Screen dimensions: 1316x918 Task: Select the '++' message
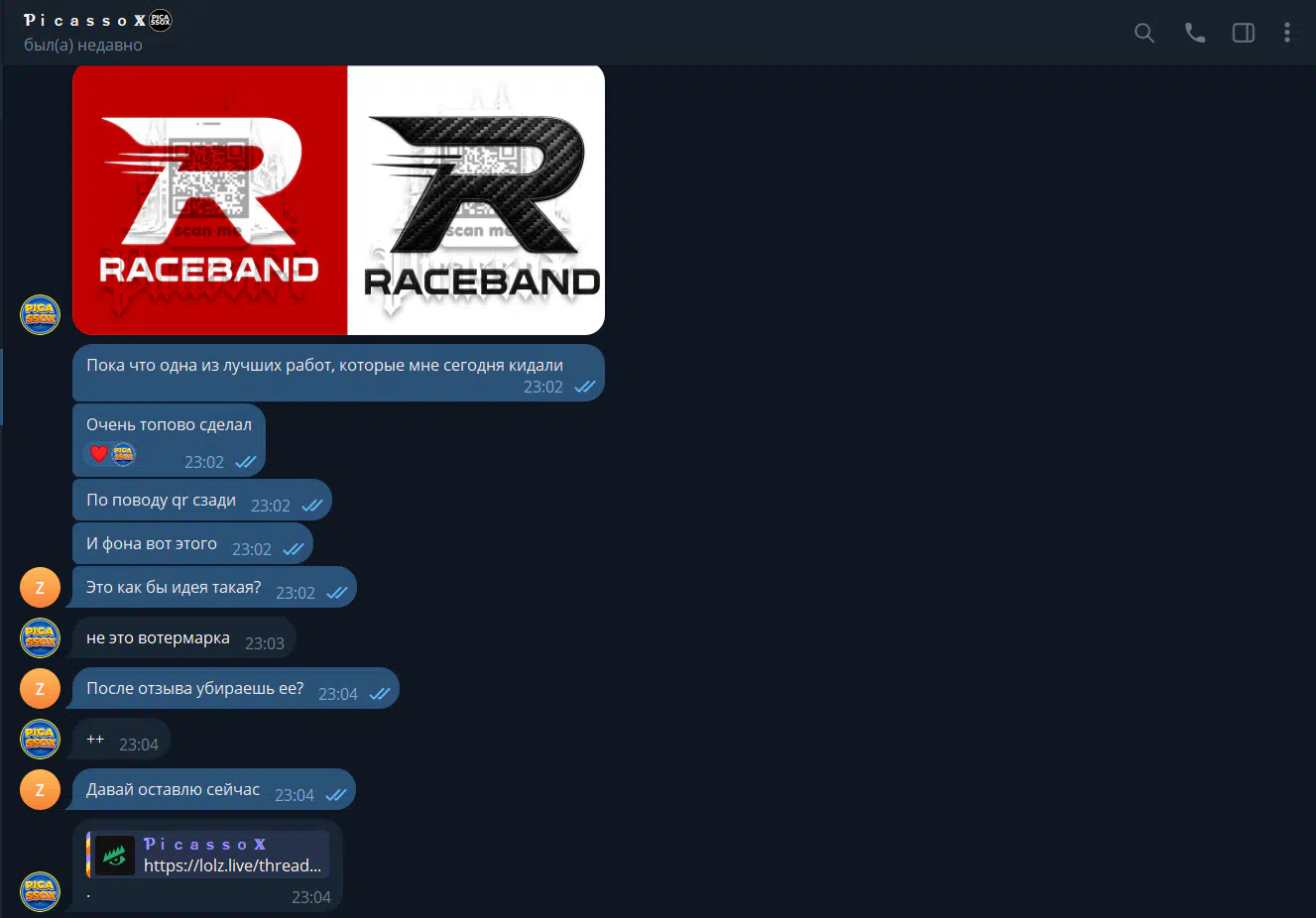[x=119, y=739]
